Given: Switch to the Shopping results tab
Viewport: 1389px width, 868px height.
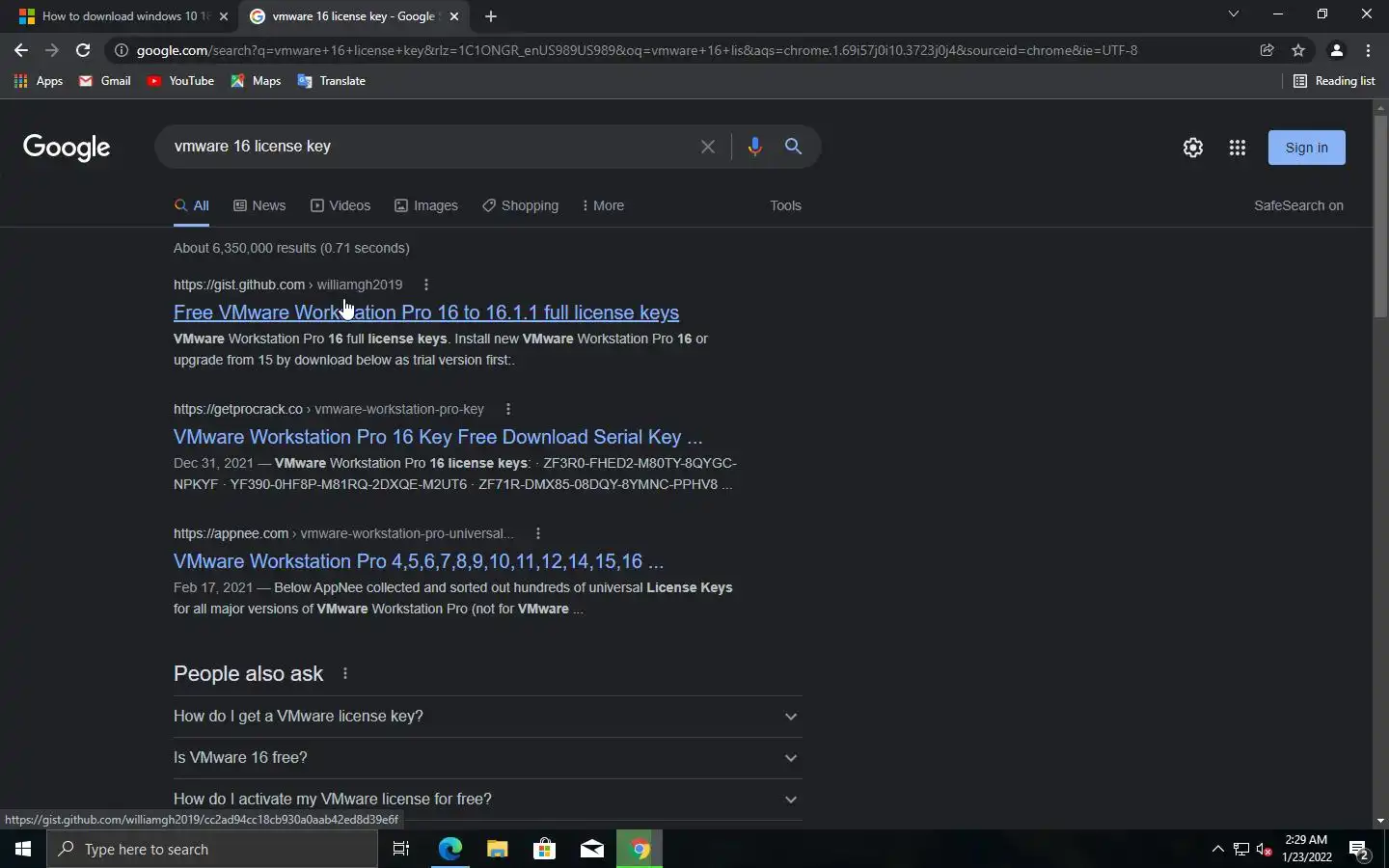Looking at the screenshot, I should click(x=521, y=205).
